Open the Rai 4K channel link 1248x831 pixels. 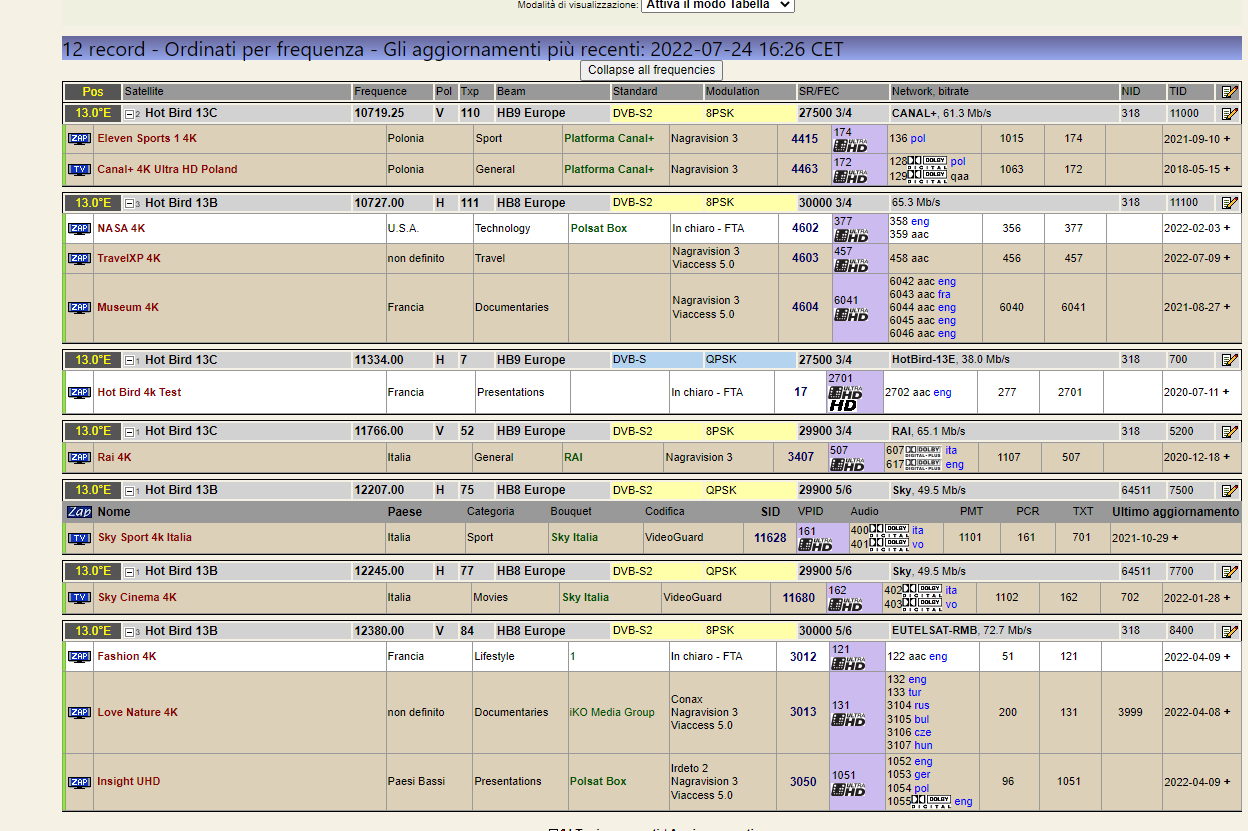(x=114, y=457)
